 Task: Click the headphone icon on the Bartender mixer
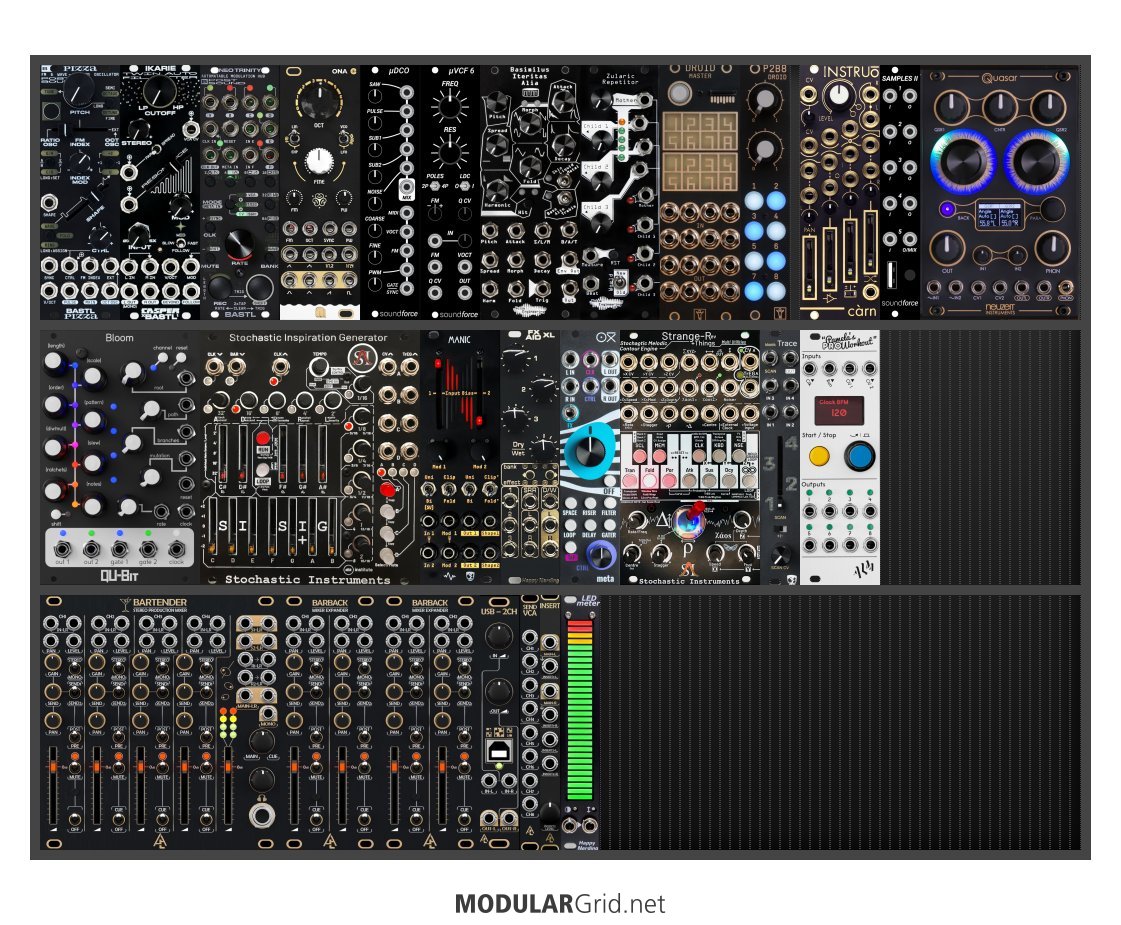point(262,798)
